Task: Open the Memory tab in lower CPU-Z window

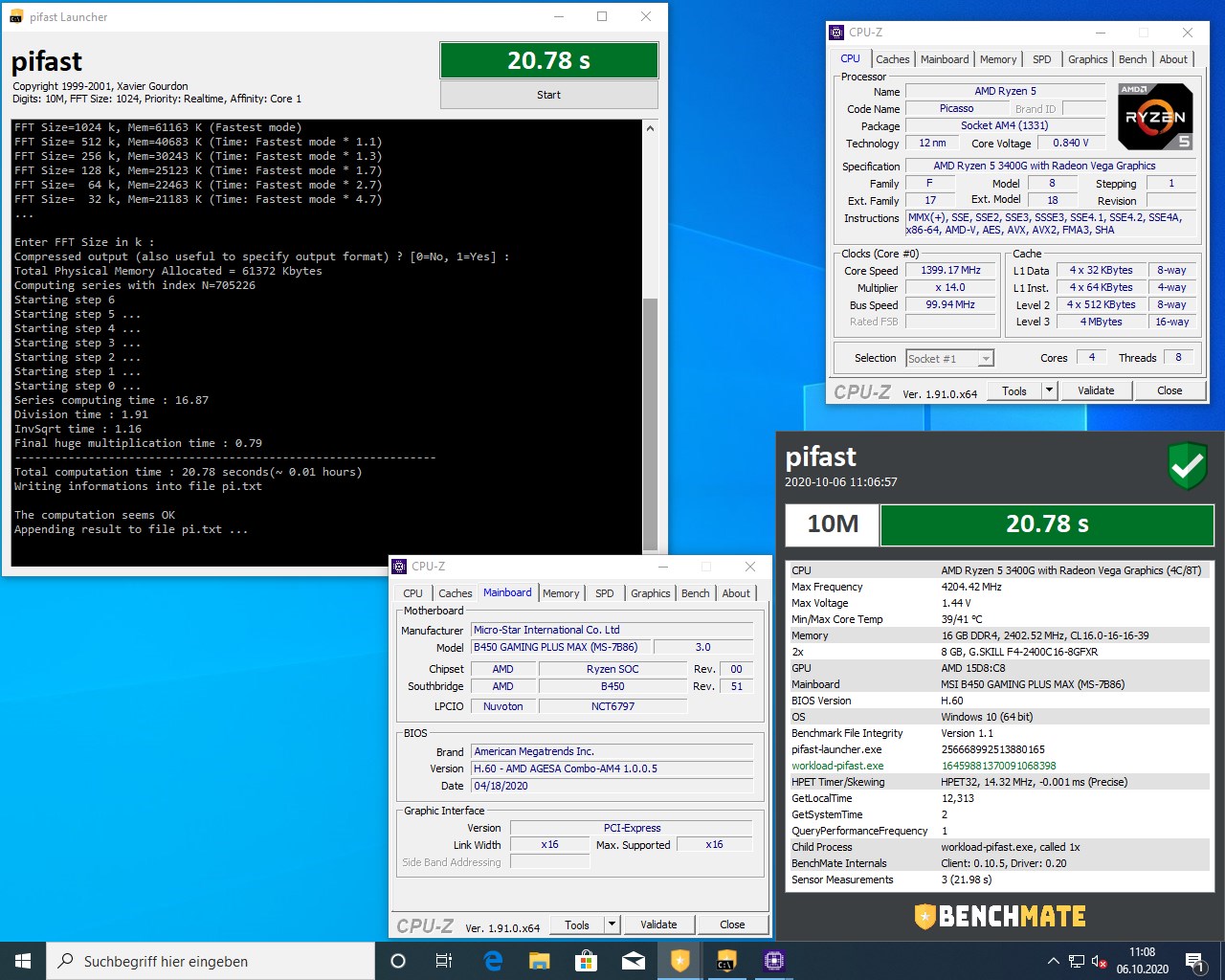Action: (x=561, y=593)
